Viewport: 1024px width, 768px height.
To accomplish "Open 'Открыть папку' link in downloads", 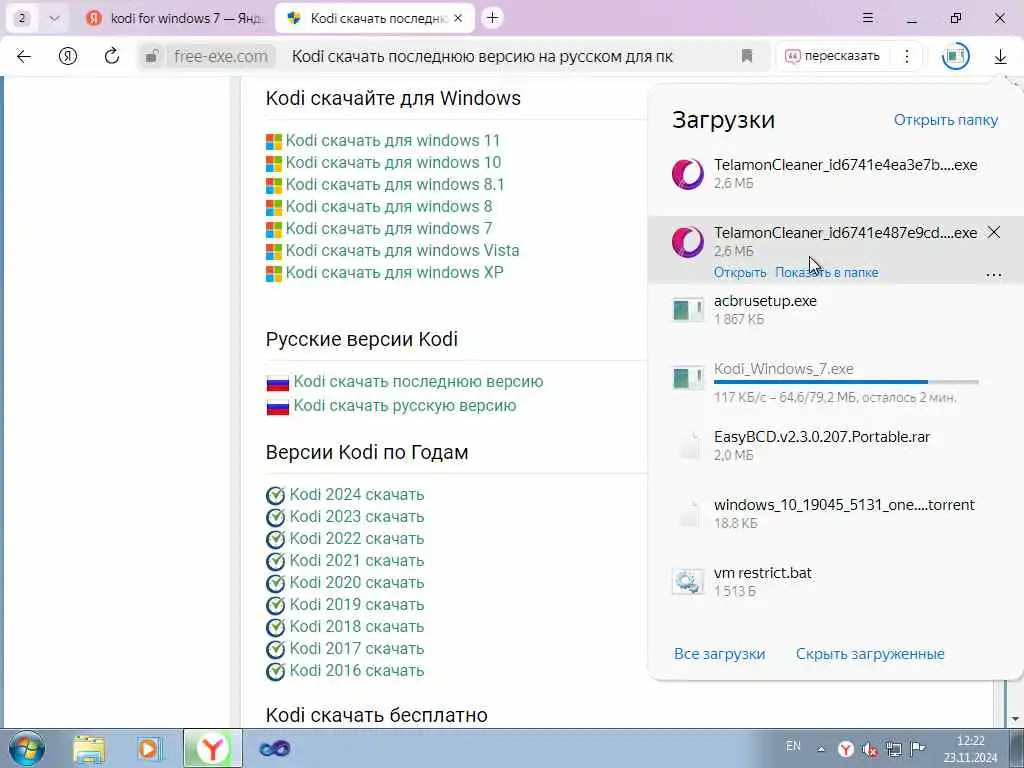I will [946, 120].
